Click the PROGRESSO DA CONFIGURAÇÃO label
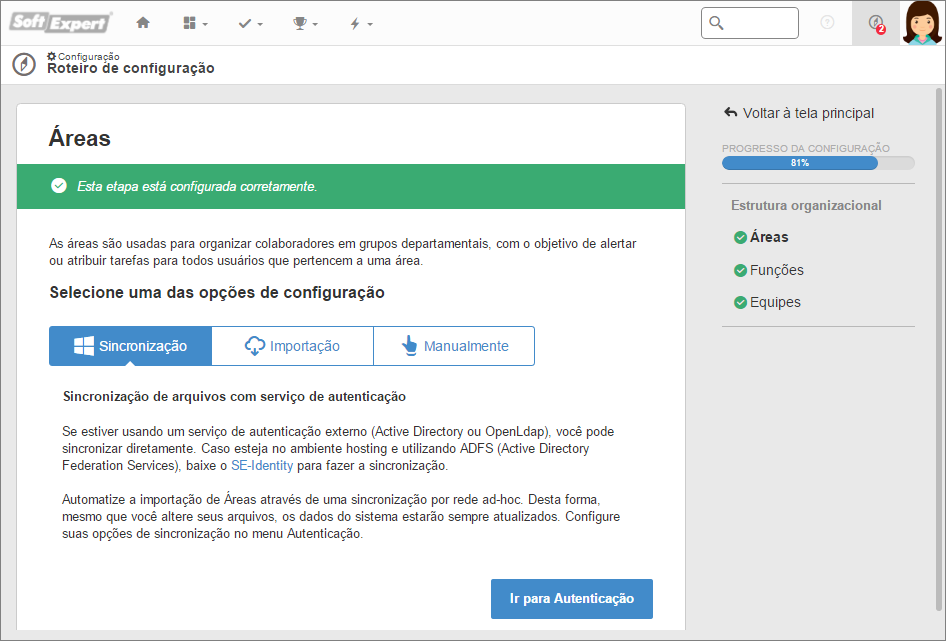946x641 pixels. pos(805,148)
